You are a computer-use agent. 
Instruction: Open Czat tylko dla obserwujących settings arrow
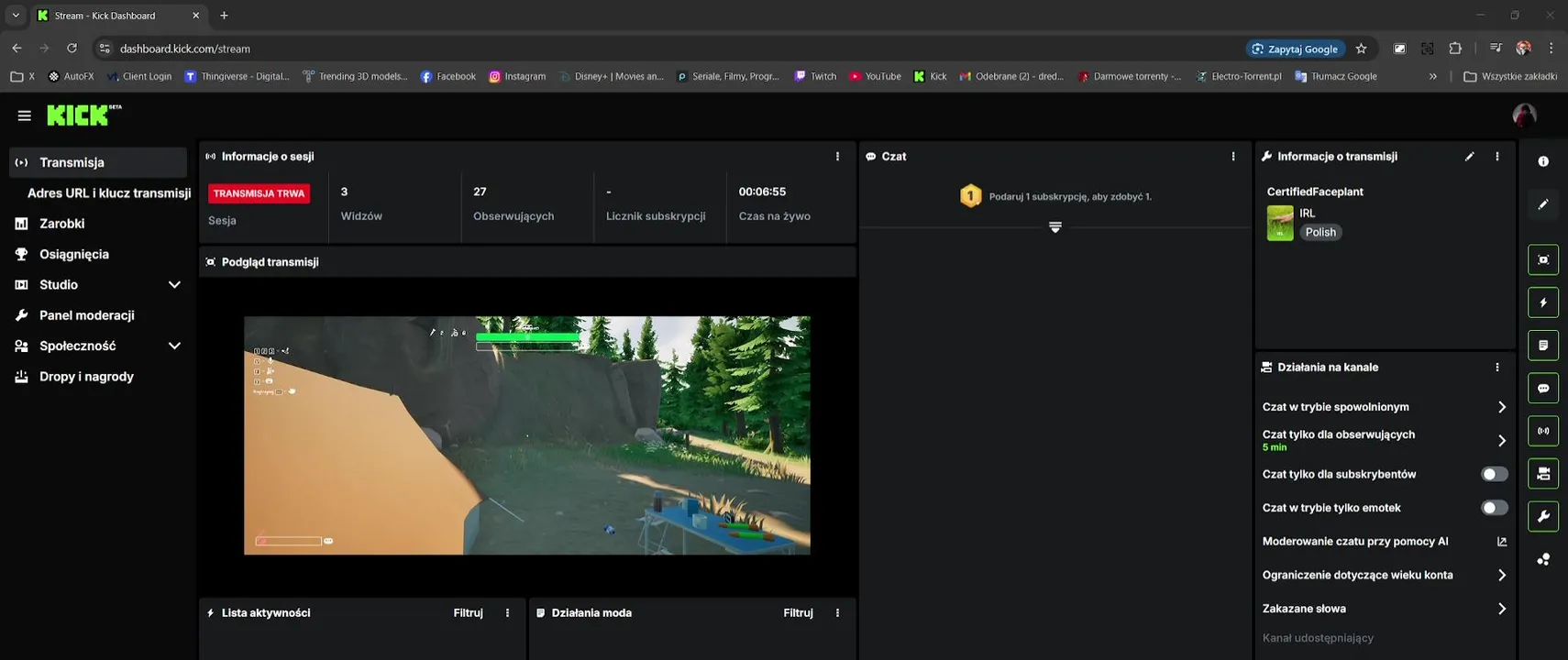(x=1501, y=441)
